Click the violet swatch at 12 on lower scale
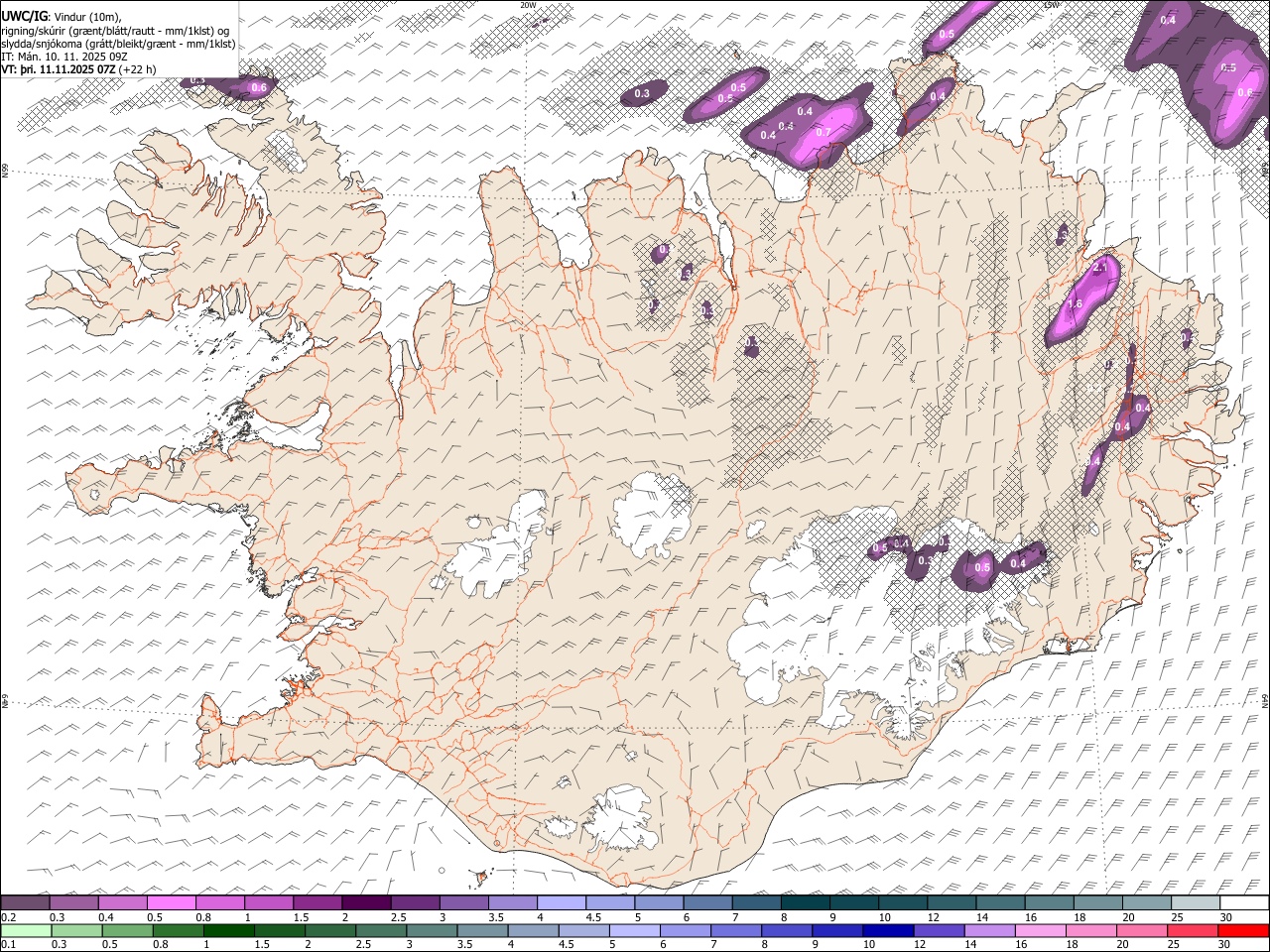This screenshot has height=952, width=1270. tap(938, 931)
